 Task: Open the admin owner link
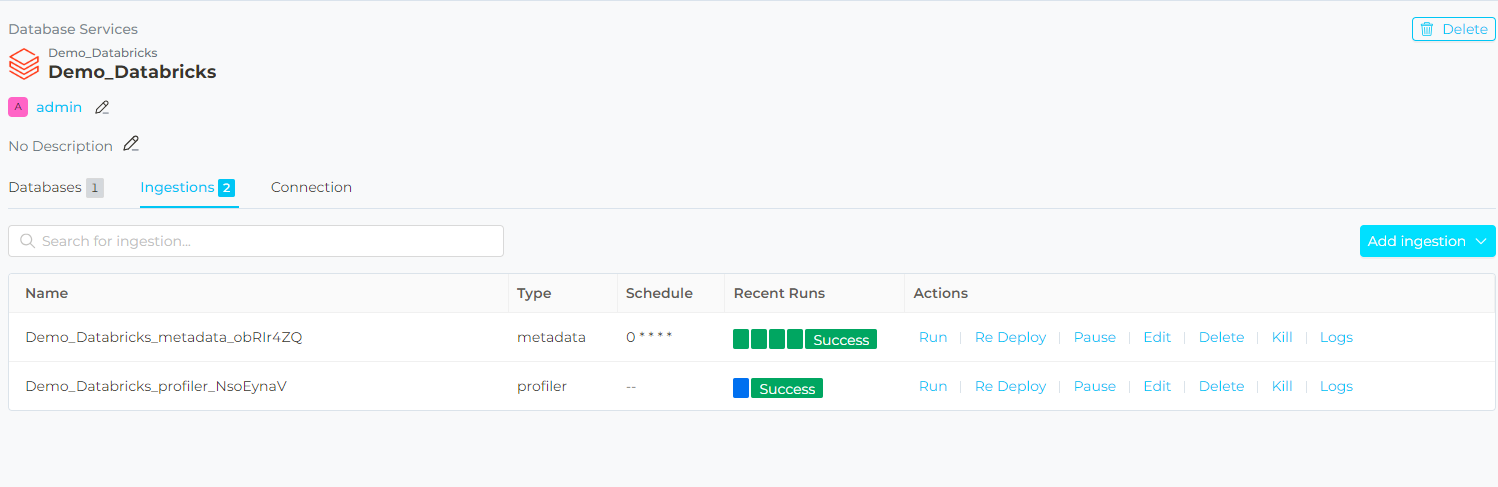tap(59, 107)
